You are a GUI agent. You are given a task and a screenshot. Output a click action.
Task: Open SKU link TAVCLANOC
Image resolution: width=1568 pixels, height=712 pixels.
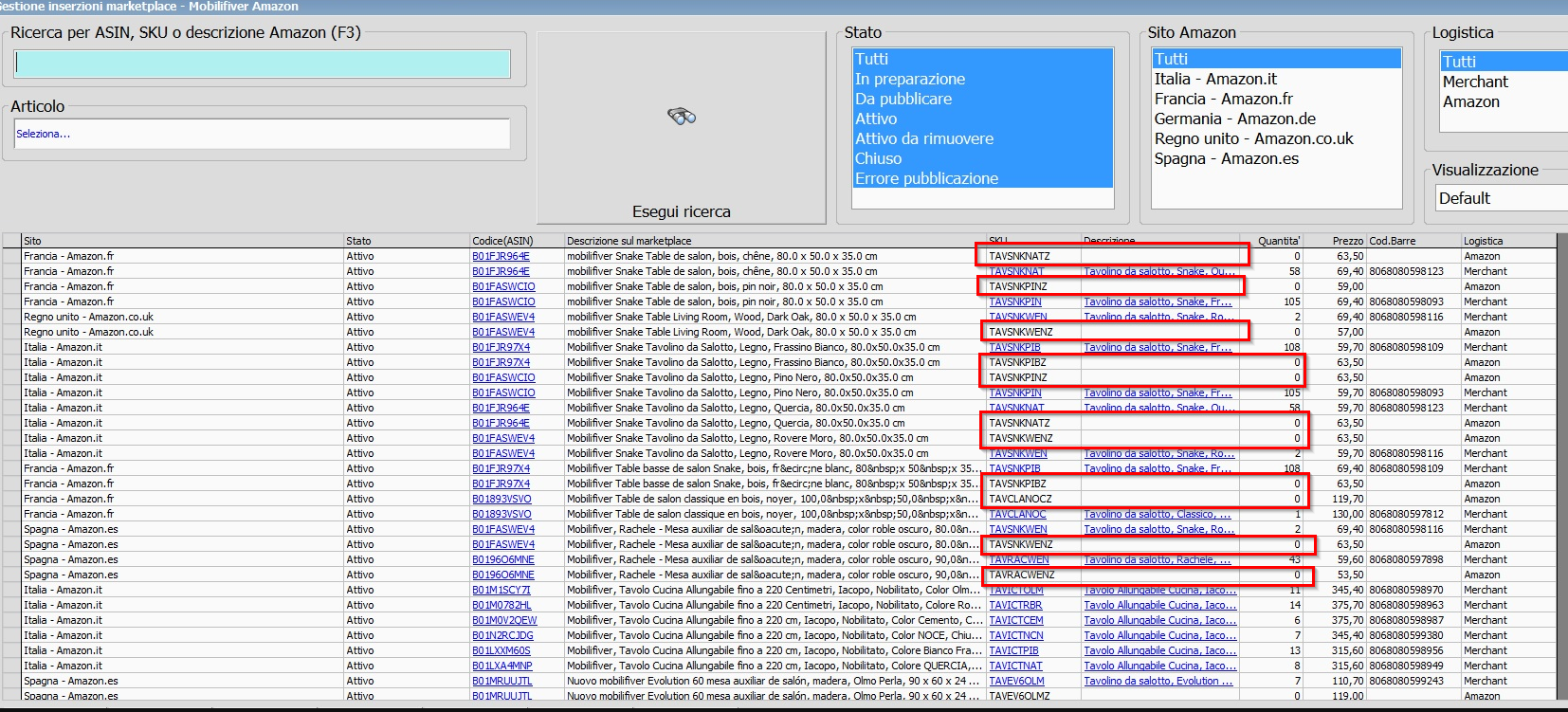click(1017, 514)
